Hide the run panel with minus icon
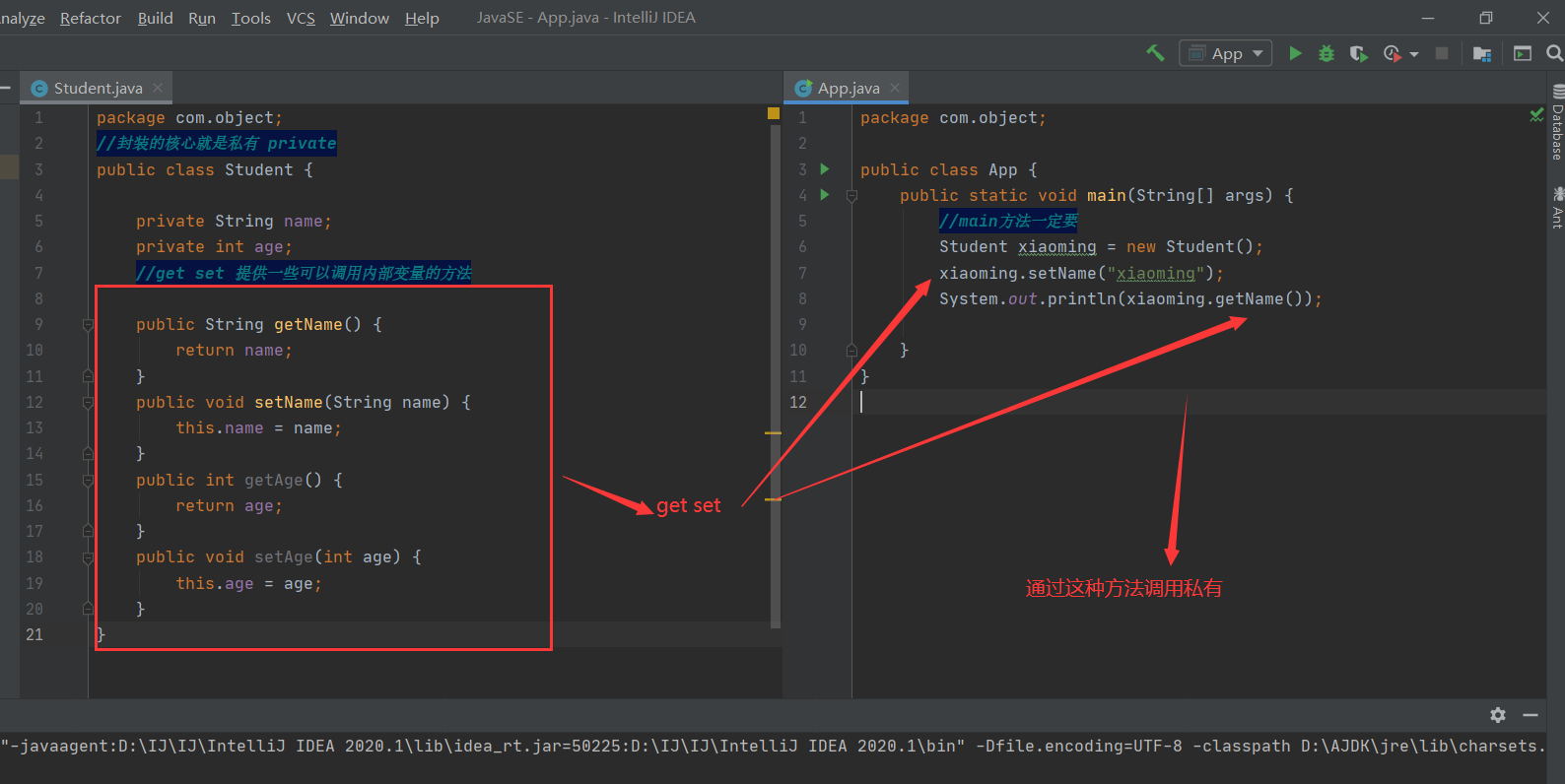 coord(1531,715)
